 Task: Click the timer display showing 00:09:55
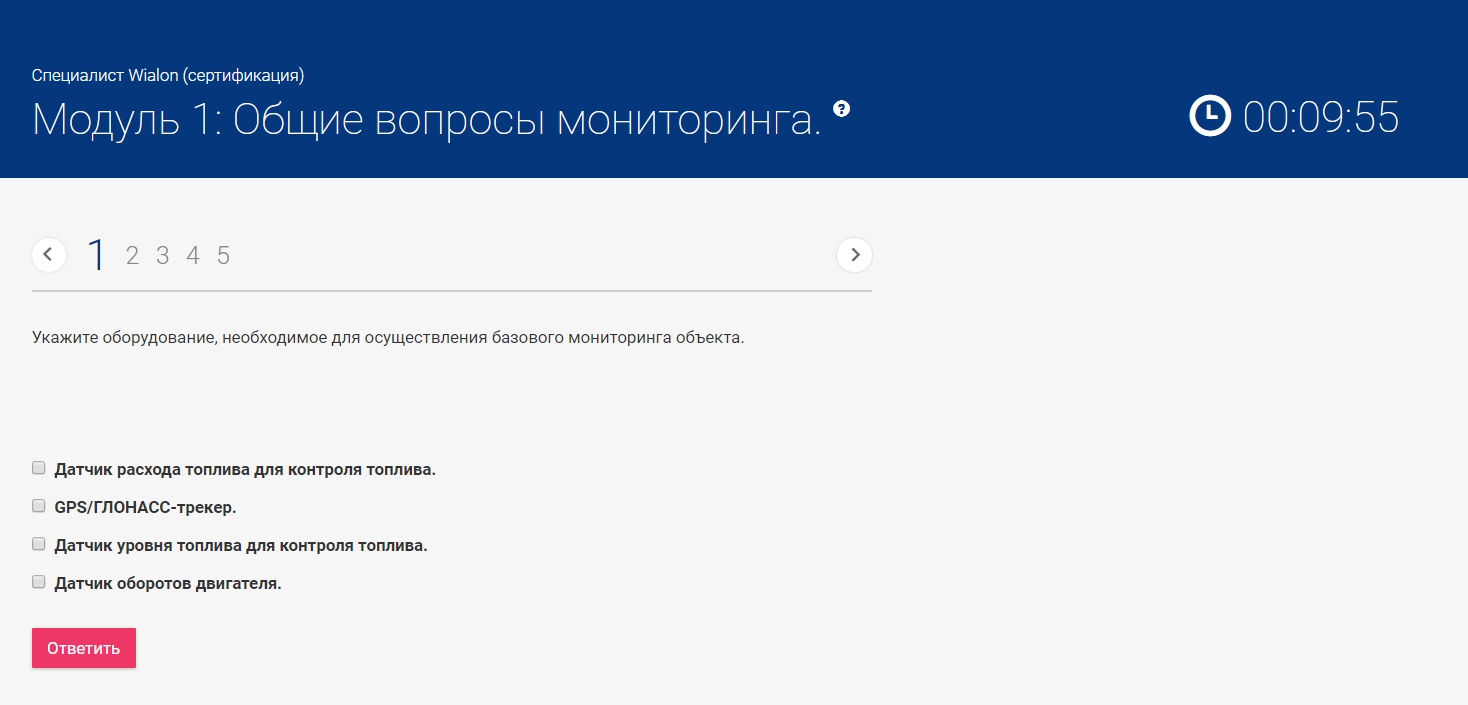[x=1322, y=118]
